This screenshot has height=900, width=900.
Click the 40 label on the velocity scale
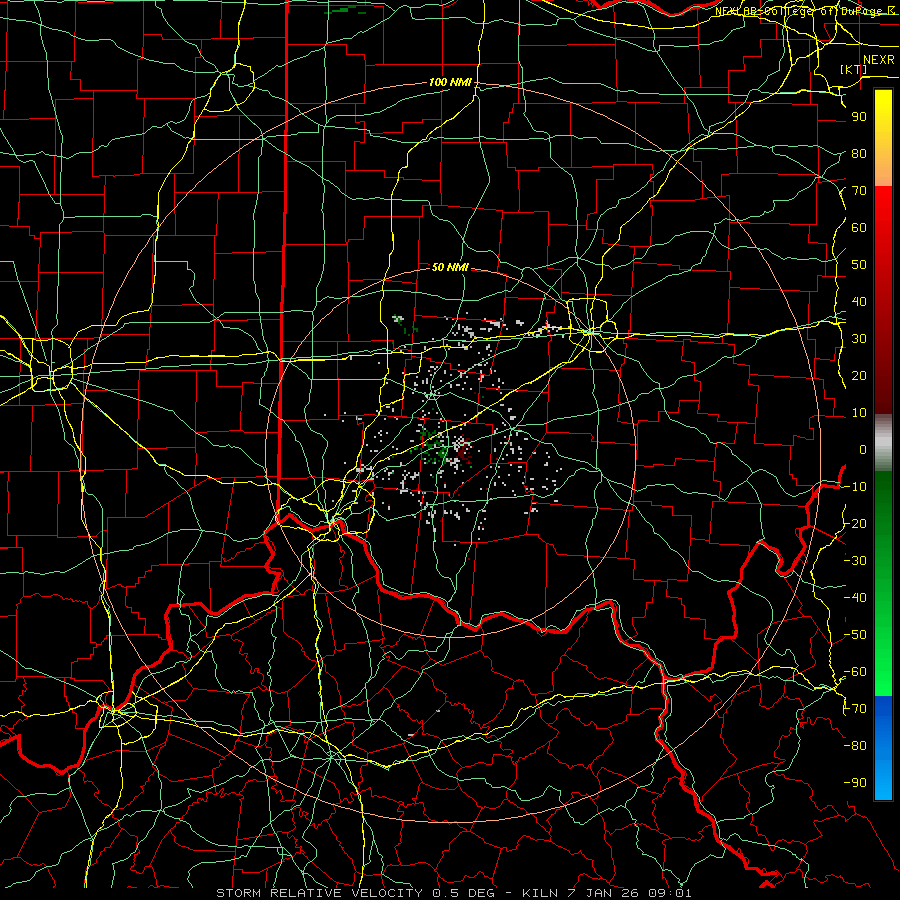tap(859, 302)
